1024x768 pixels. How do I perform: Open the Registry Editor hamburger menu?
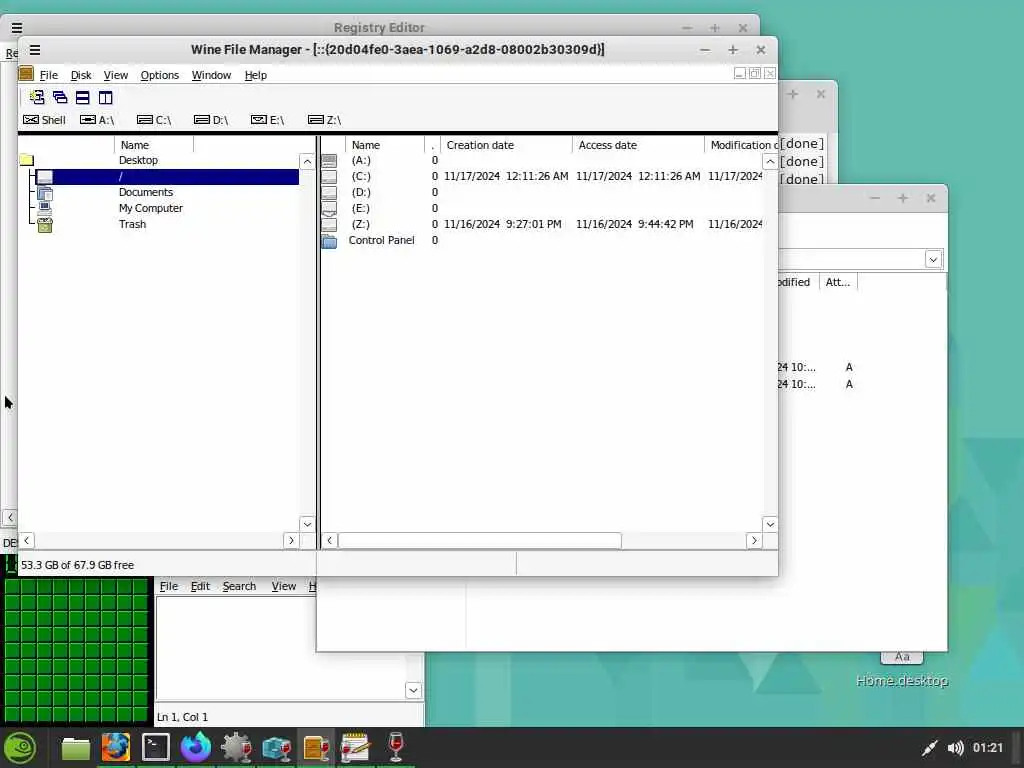17,28
